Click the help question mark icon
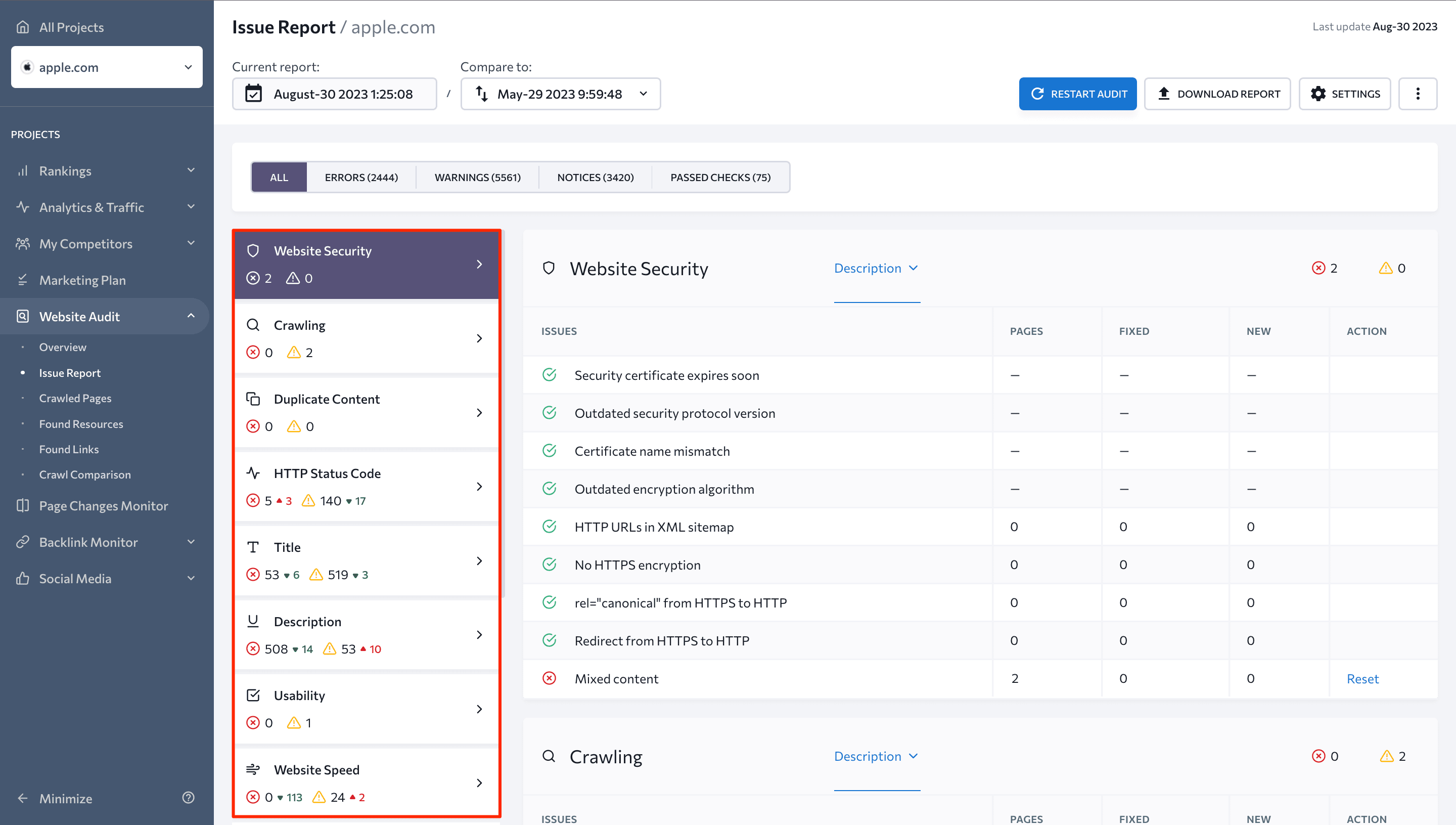Image resolution: width=1456 pixels, height=825 pixels. pyautogui.click(x=189, y=798)
